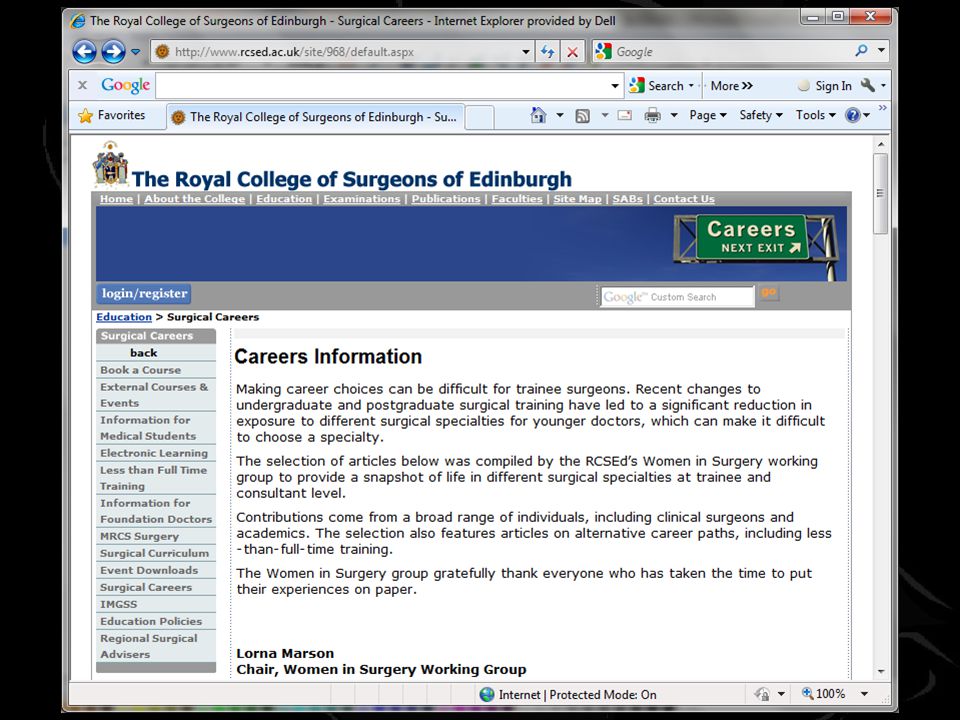
Task: Open Contact Us navigation link
Action: tap(684, 199)
